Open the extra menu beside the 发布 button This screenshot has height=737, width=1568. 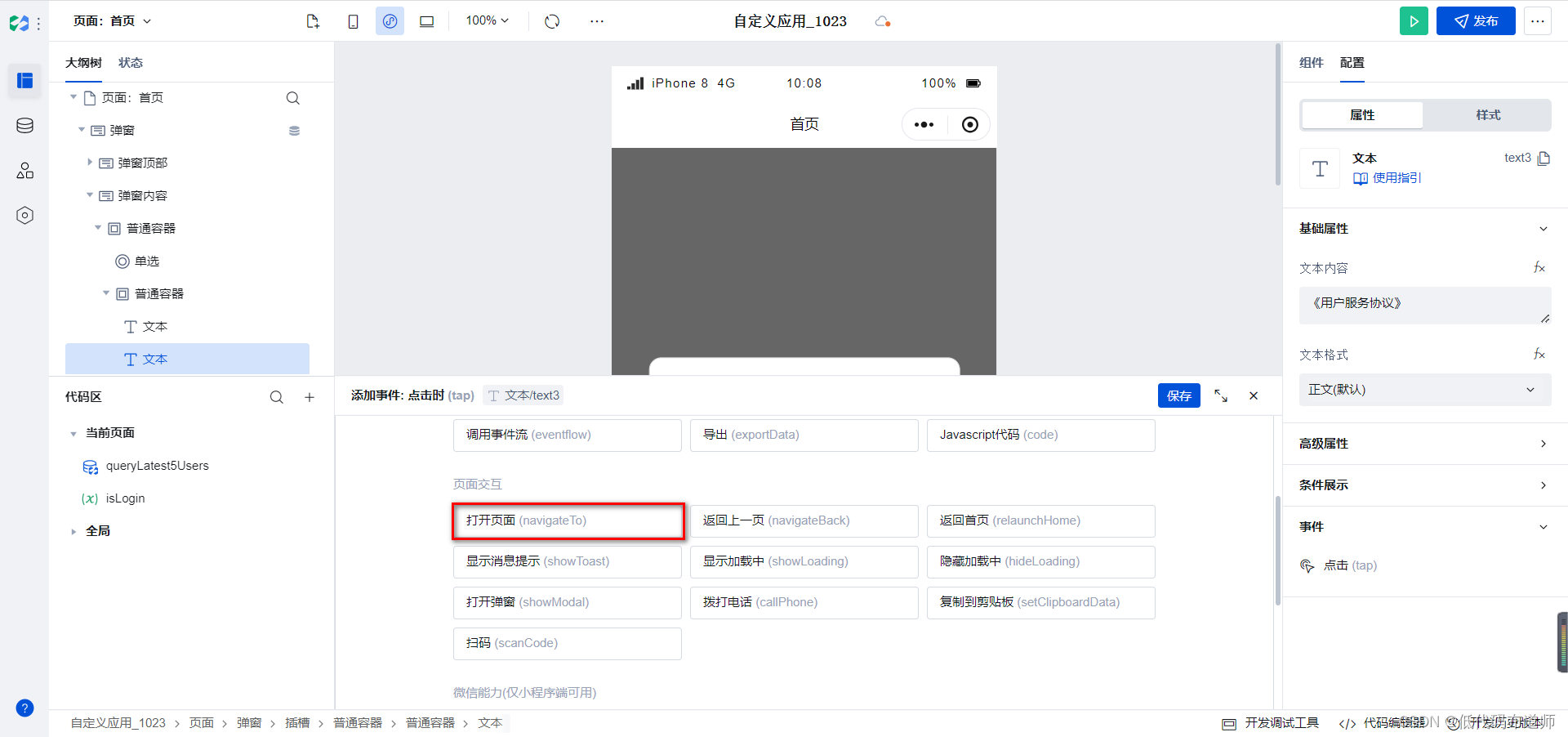(x=1538, y=21)
